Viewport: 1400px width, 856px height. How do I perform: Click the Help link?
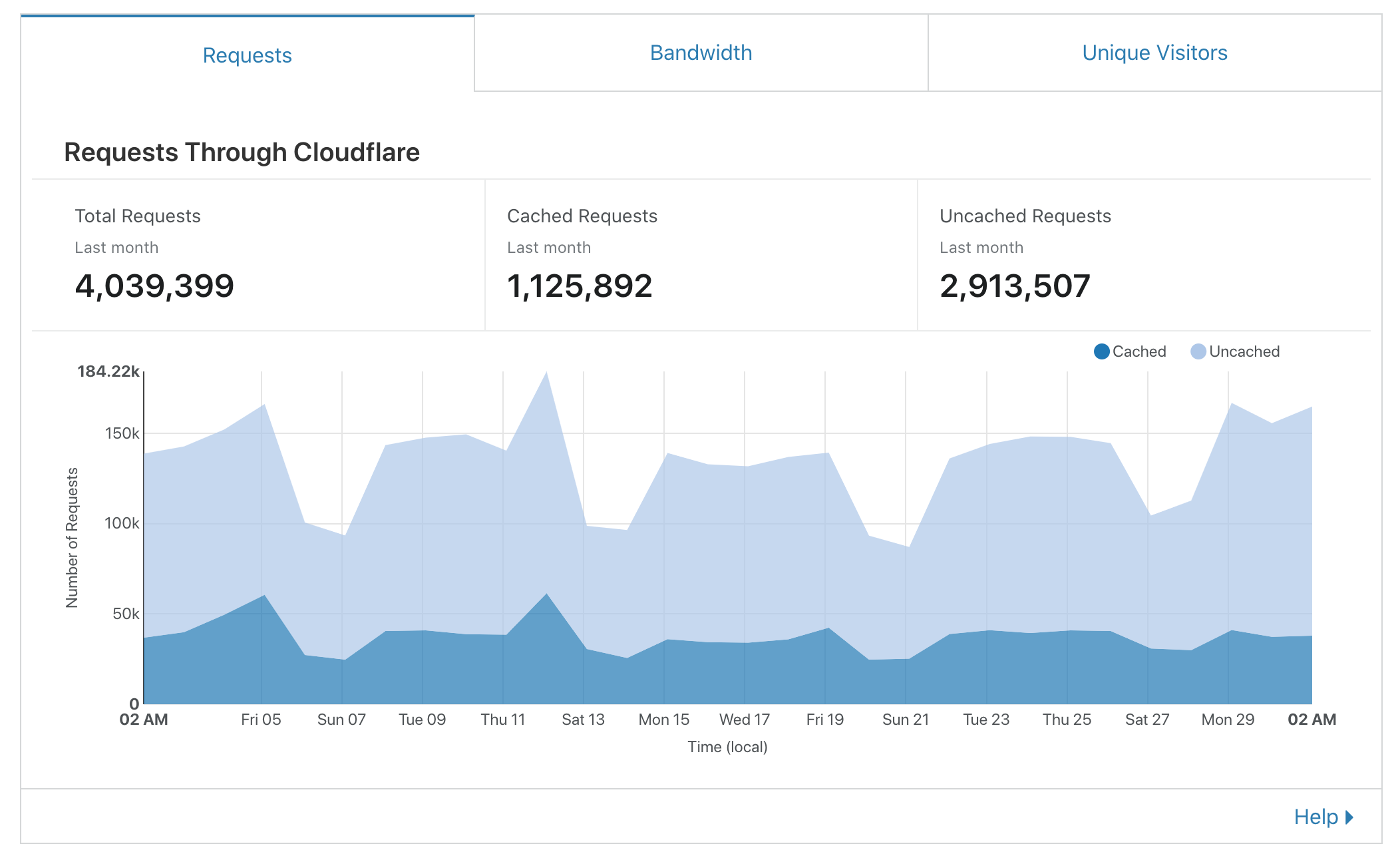[1315, 817]
